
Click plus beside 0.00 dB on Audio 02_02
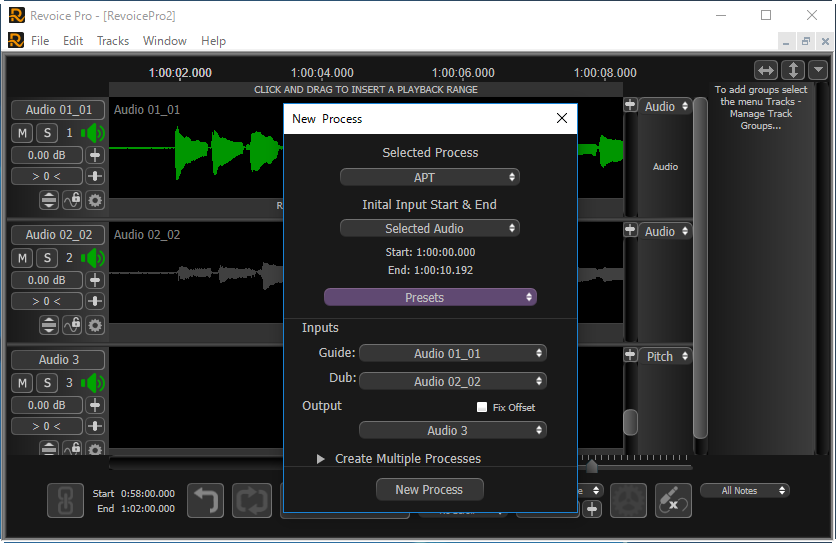coord(95,280)
